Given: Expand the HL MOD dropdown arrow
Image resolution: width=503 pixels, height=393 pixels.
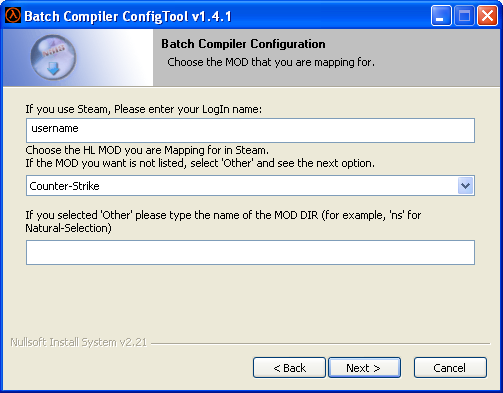Looking at the screenshot, I should coord(465,186).
